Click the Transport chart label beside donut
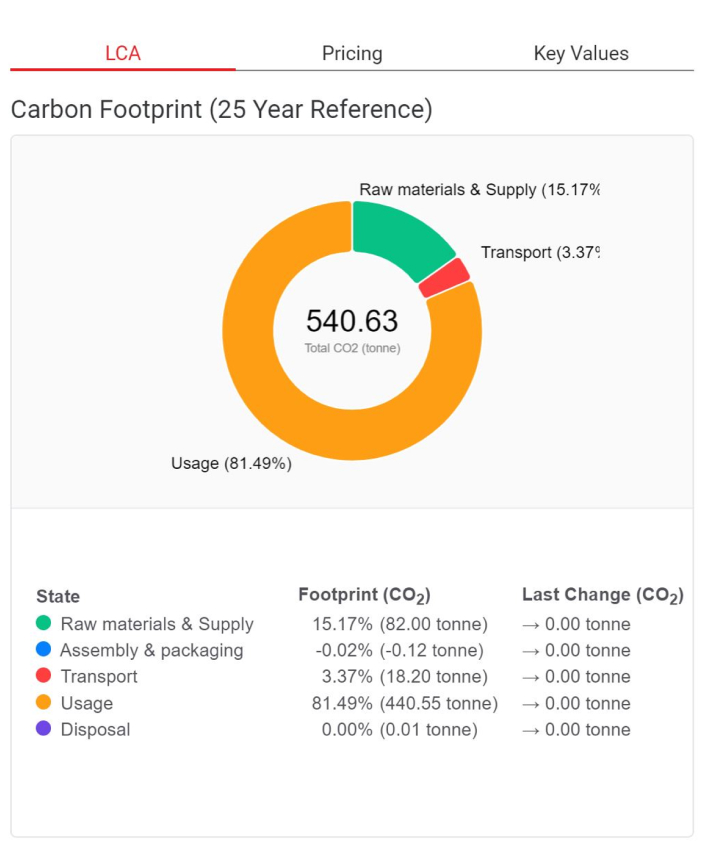The image size is (704, 857). pyautogui.click(x=538, y=252)
